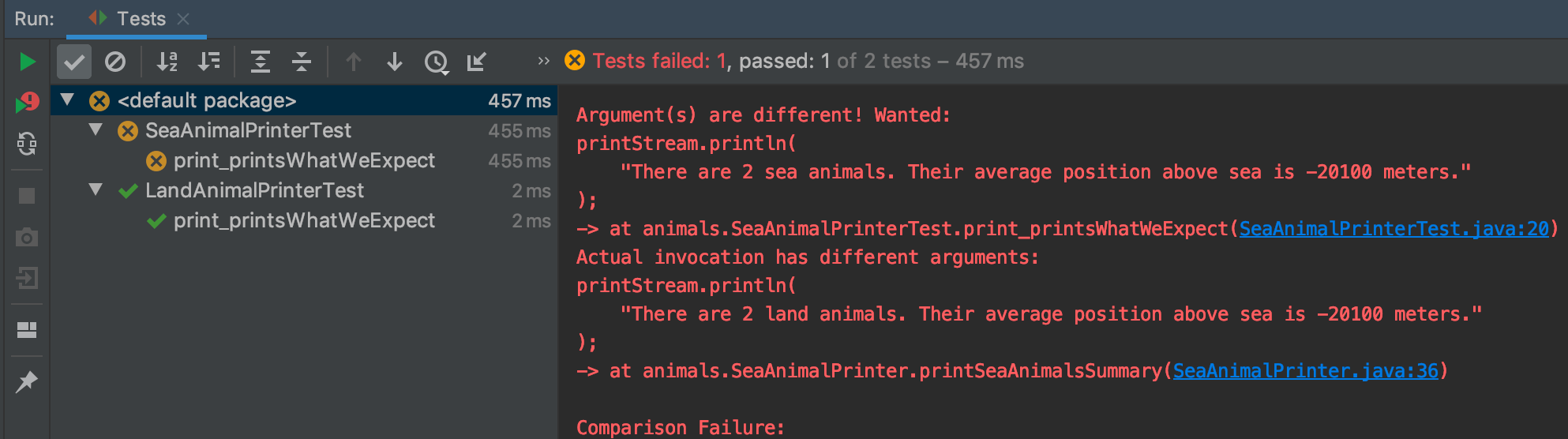Collapse the LandAnimalPrinterTest node

(x=96, y=190)
